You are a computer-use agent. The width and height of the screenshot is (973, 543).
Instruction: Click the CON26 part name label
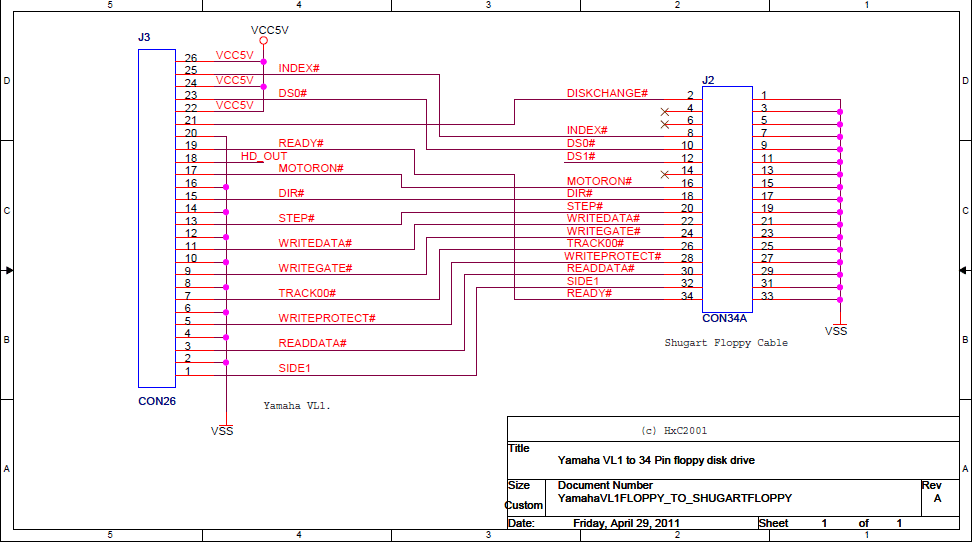(157, 401)
